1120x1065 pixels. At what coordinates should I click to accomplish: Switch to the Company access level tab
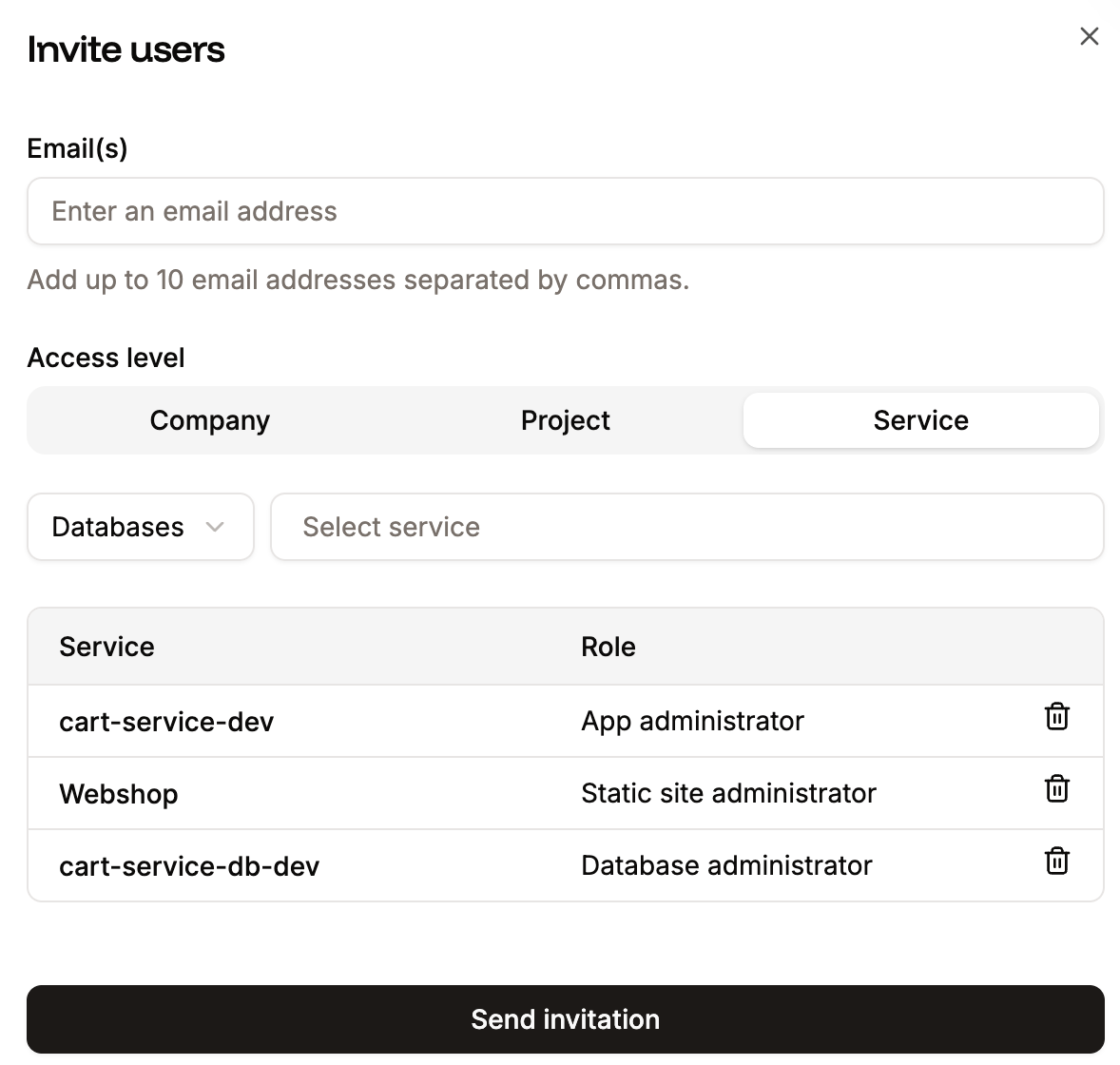point(209,420)
